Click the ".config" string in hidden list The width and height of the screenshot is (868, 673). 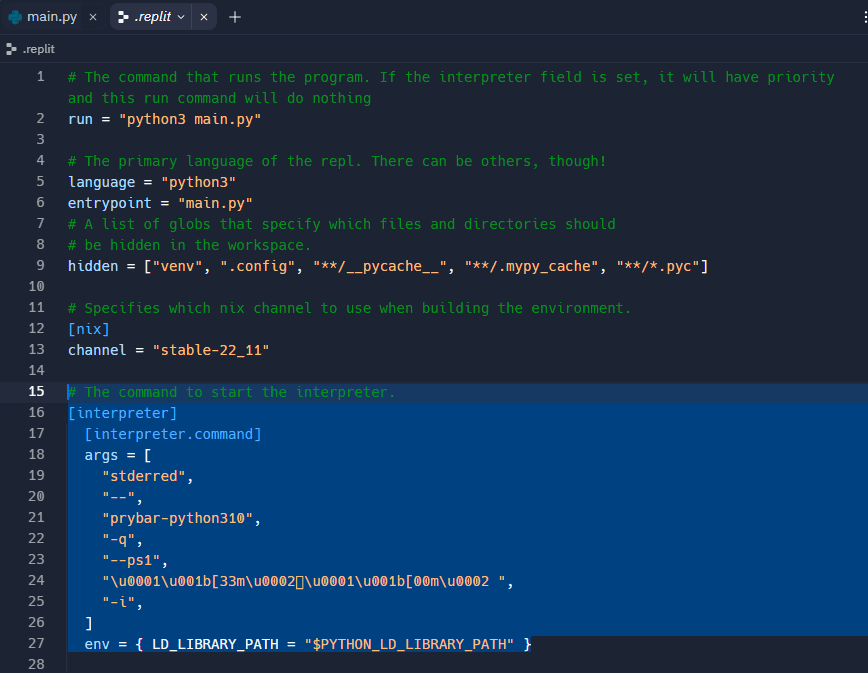point(257,266)
